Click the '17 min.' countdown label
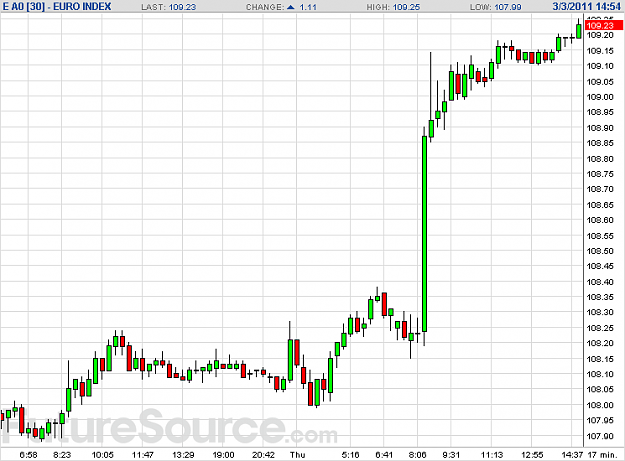This screenshot has width=625, height=461. (602, 455)
